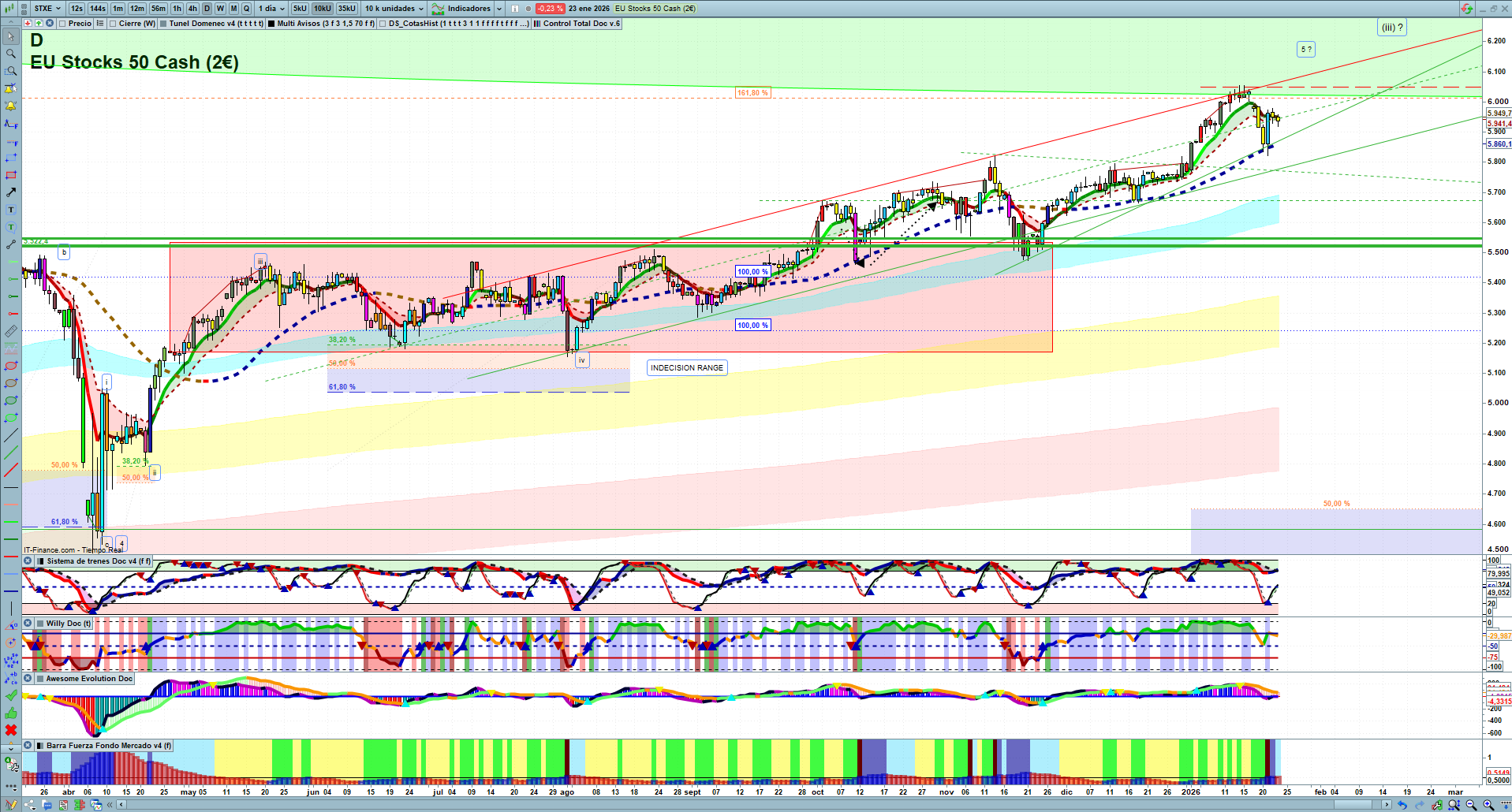Select the text box tool
The height and width of the screenshot is (812, 1512).
11,210
